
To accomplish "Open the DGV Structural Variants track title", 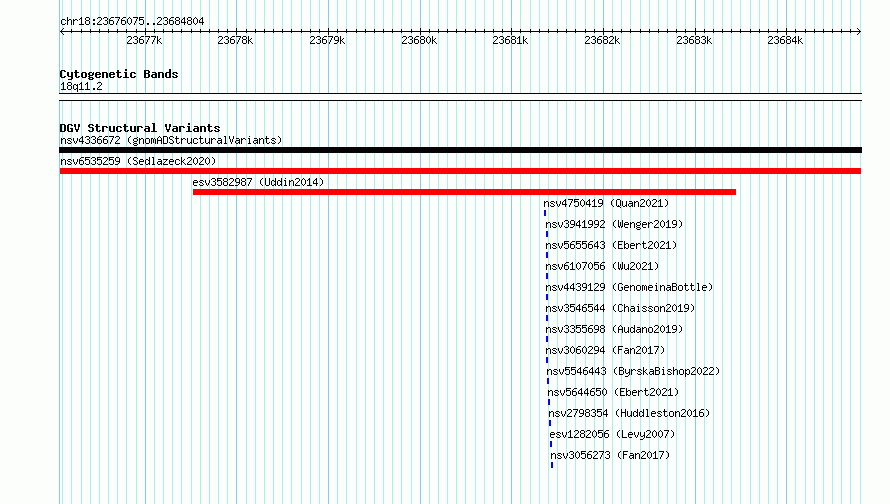I will [140, 128].
